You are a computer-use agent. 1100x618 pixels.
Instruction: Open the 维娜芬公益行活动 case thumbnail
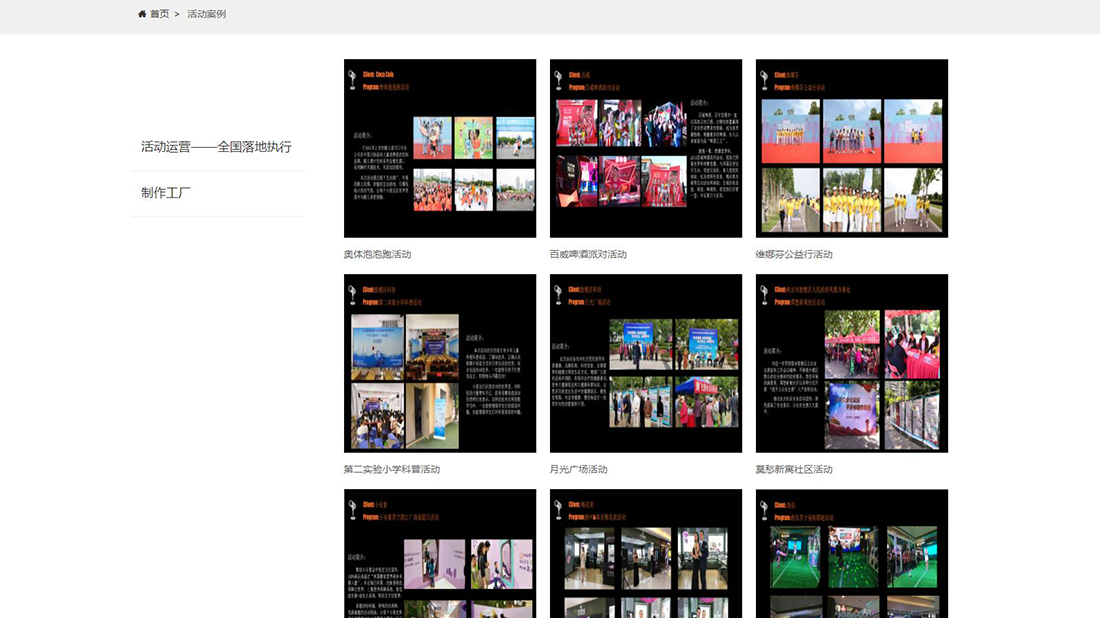[x=852, y=148]
